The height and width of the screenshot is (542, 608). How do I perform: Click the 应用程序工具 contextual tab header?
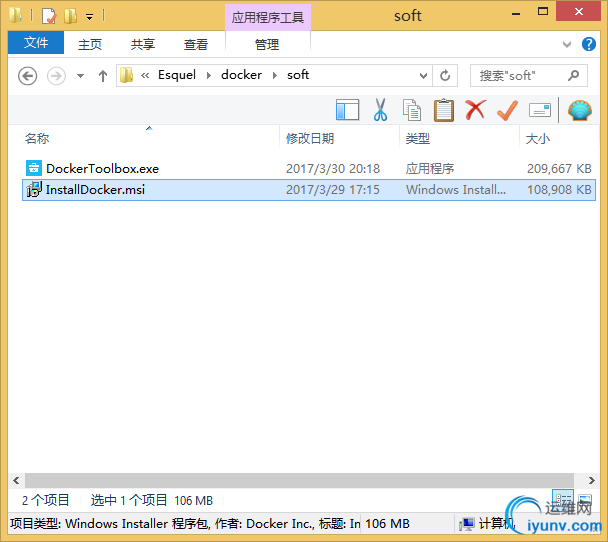coord(268,17)
